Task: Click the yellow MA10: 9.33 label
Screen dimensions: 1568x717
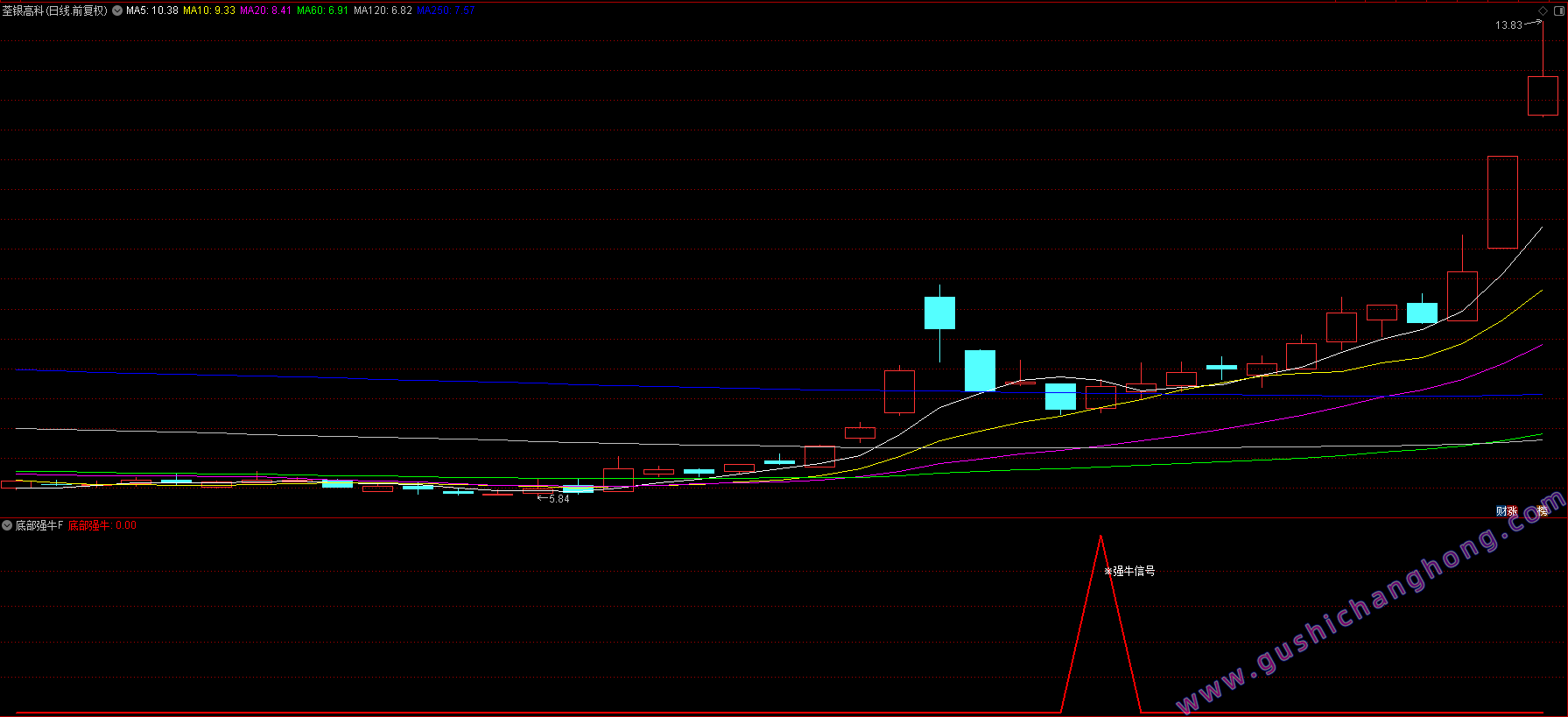Action: point(209,11)
